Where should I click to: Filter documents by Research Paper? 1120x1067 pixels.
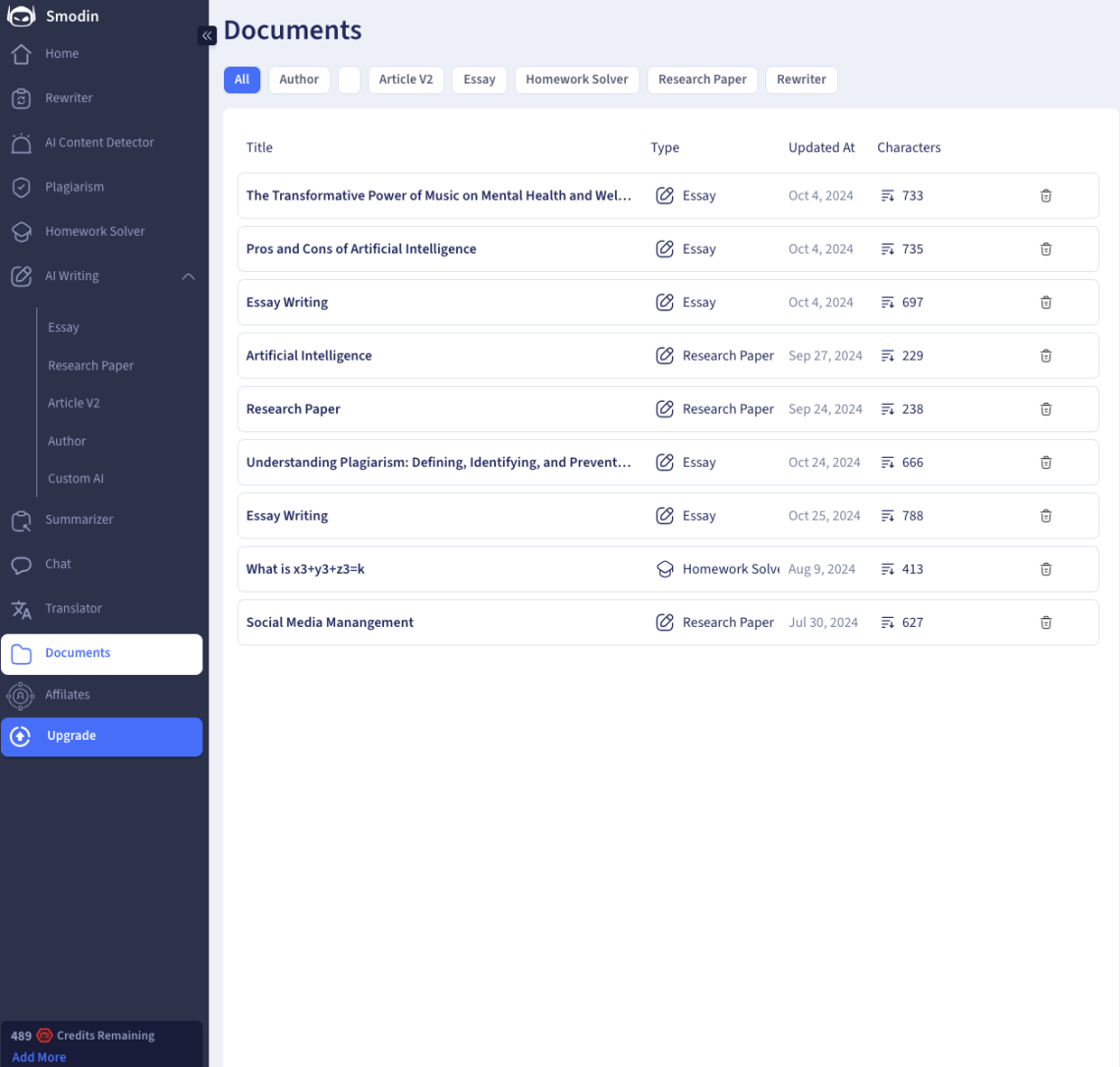701,80
